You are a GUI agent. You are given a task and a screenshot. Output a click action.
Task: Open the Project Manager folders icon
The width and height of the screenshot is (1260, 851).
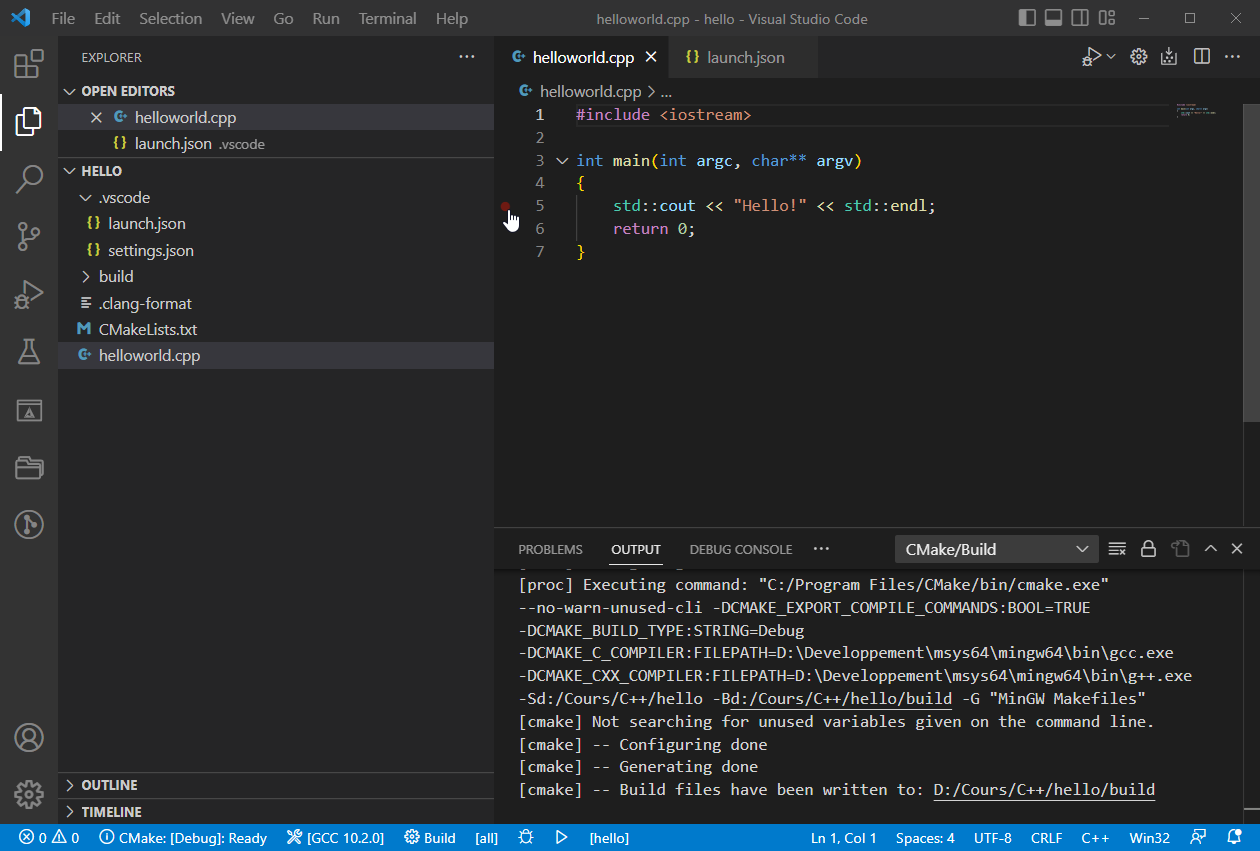tap(28, 467)
